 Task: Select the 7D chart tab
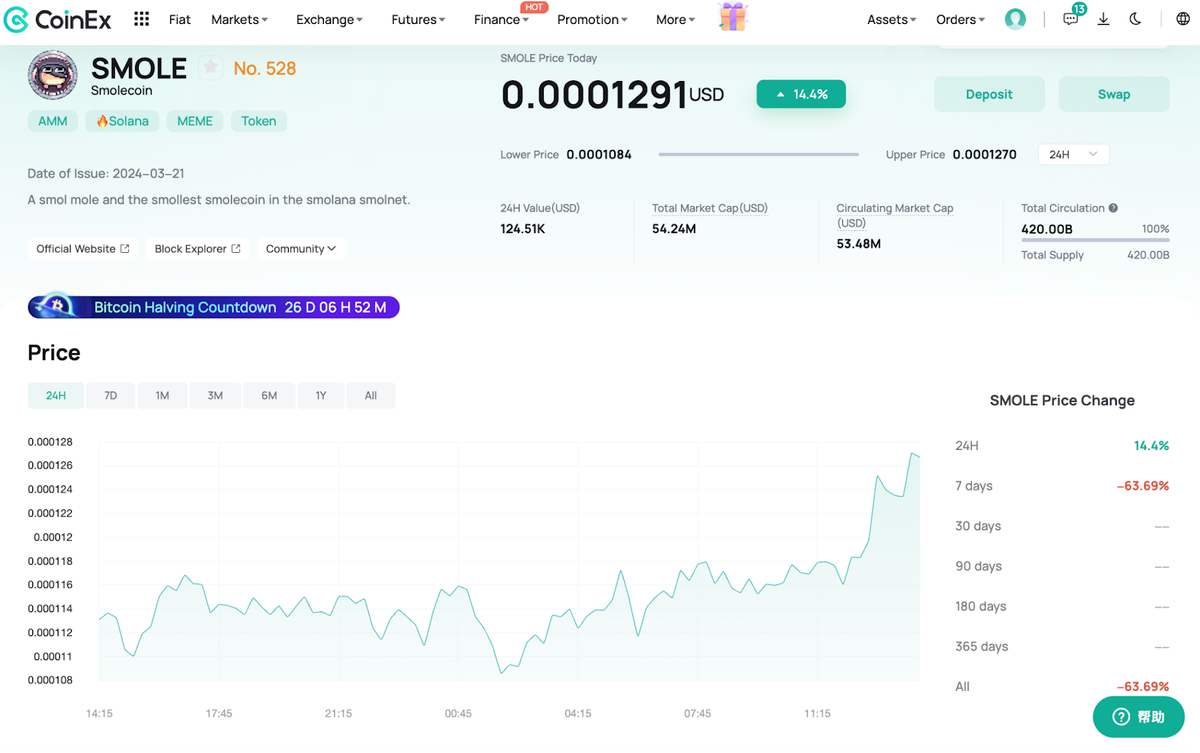point(111,396)
